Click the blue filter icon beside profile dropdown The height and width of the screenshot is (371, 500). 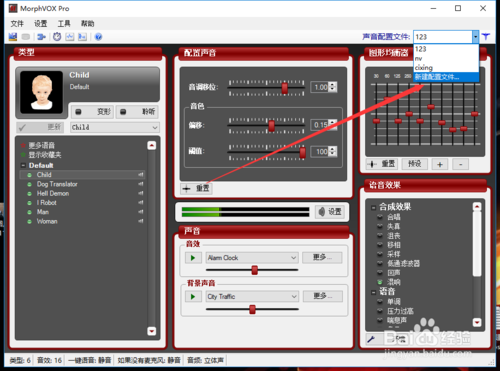486,37
